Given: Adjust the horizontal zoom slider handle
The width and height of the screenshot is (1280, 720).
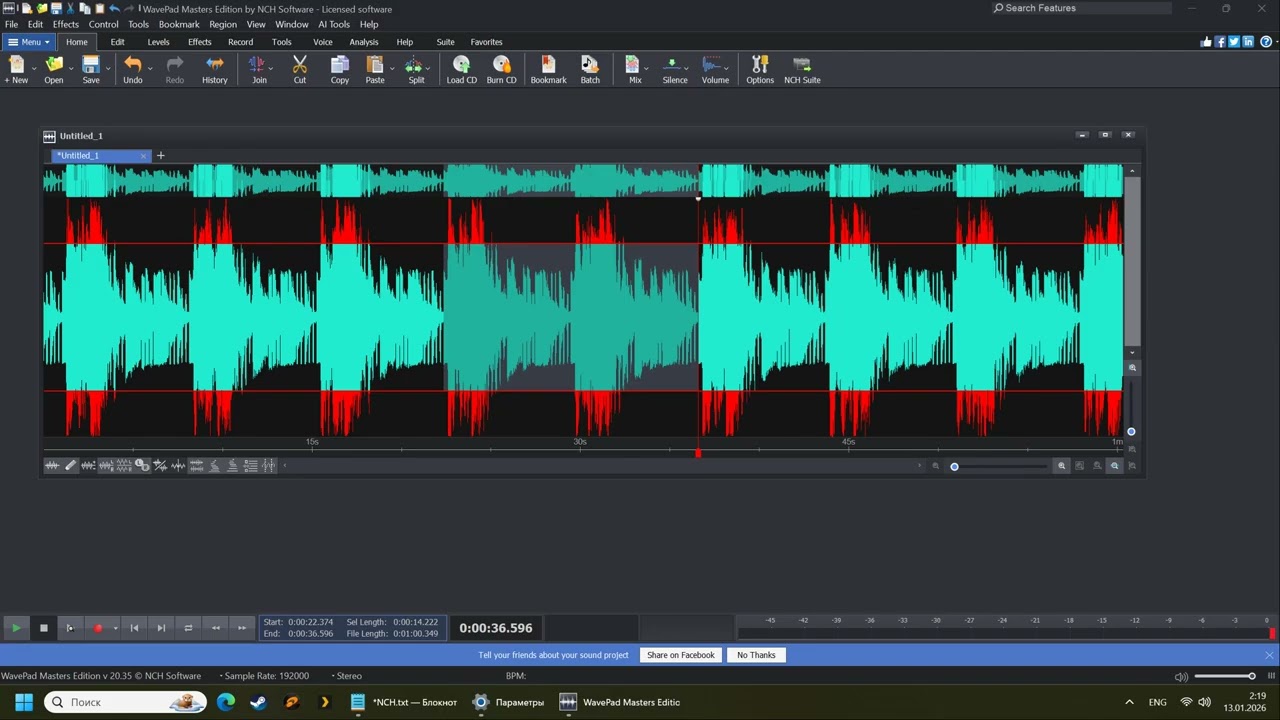Looking at the screenshot, I should (x=954, y=467).
